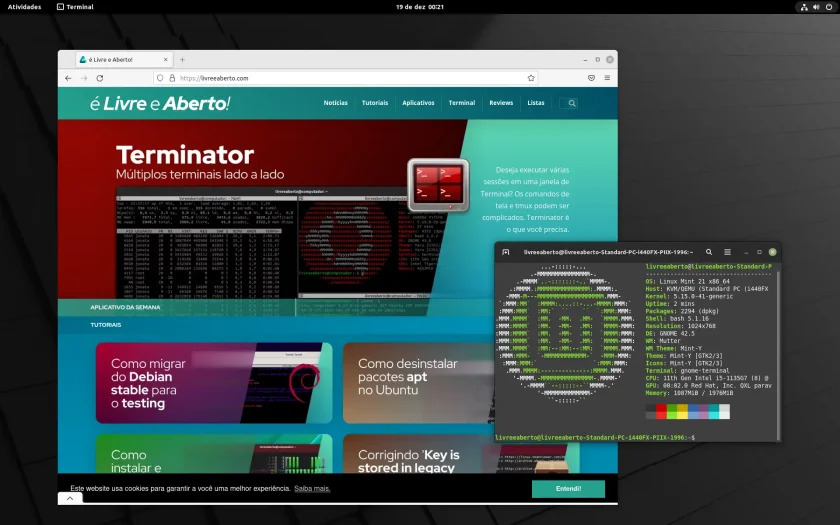Click the network icon in top bar
Viewport: 840px width, 525px height.
click(x=804, y=7)
